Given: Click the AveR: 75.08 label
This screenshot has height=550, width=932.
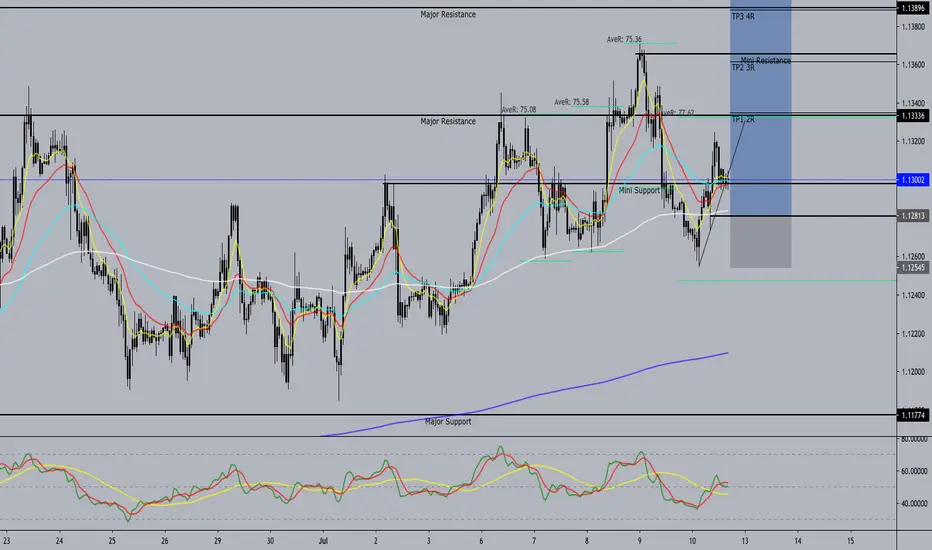Looking at the screenshot, I should 519,110.
